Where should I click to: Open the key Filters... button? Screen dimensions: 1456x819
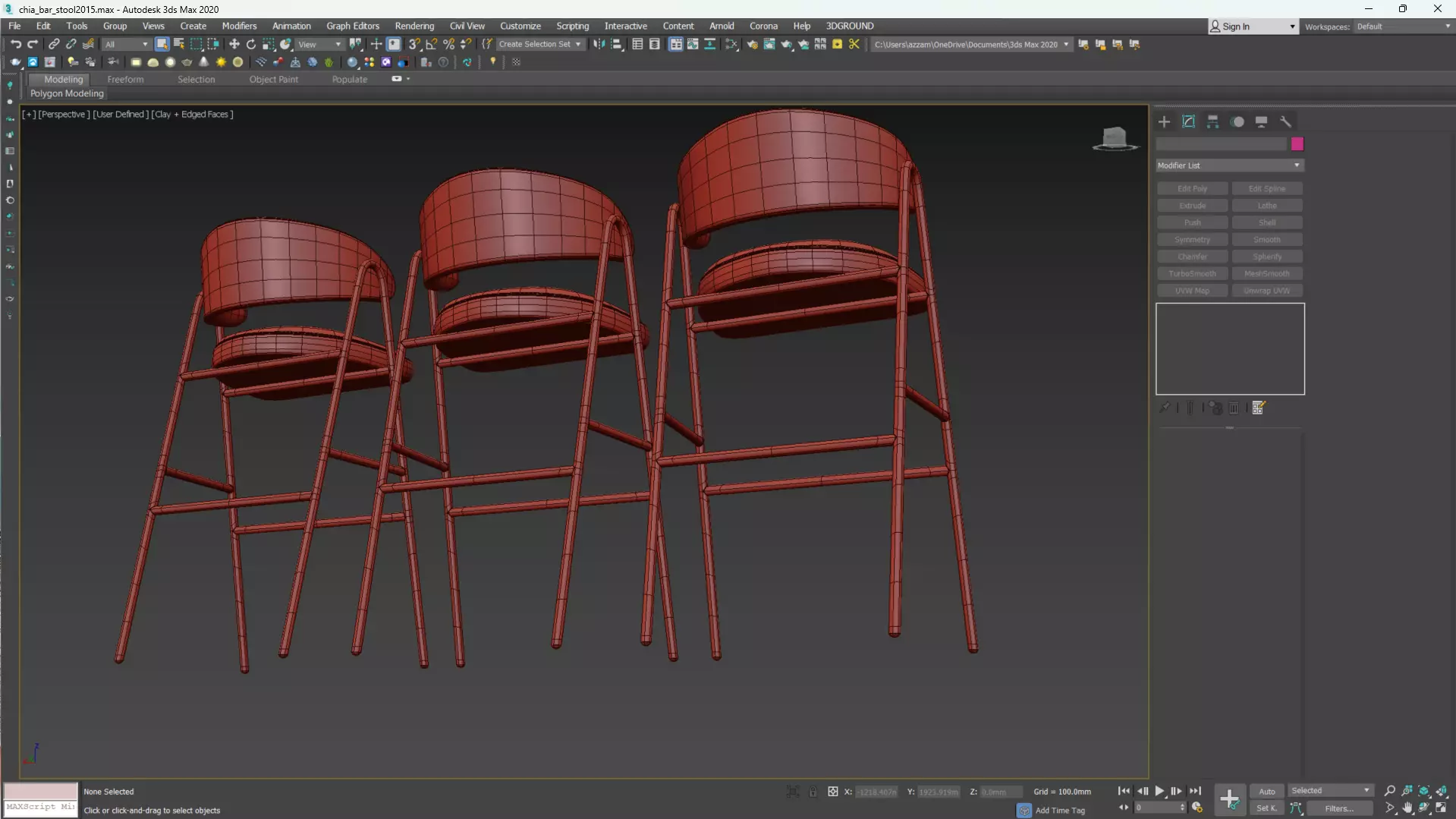[x=1338, y=808]
